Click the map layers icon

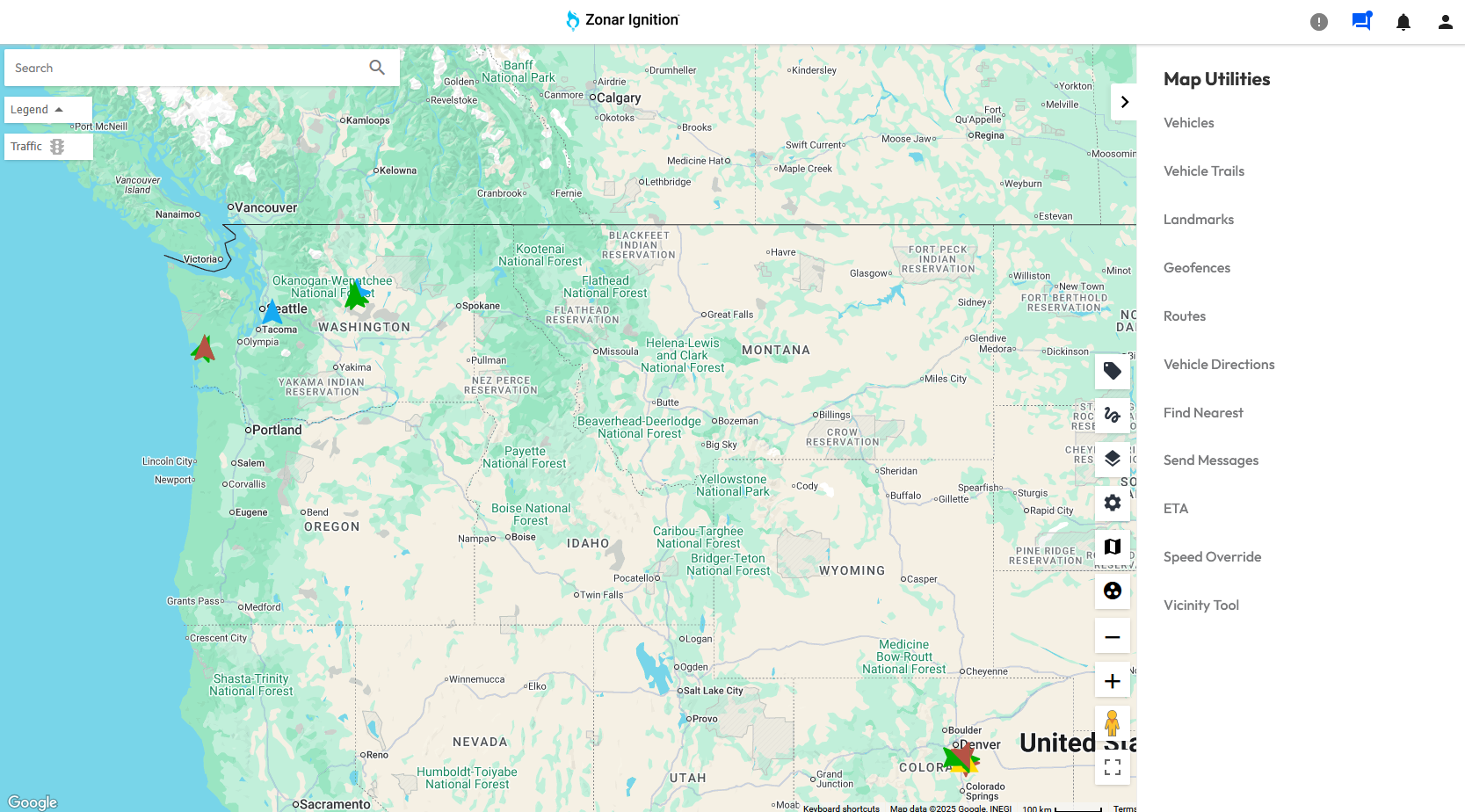point(1112,458)
